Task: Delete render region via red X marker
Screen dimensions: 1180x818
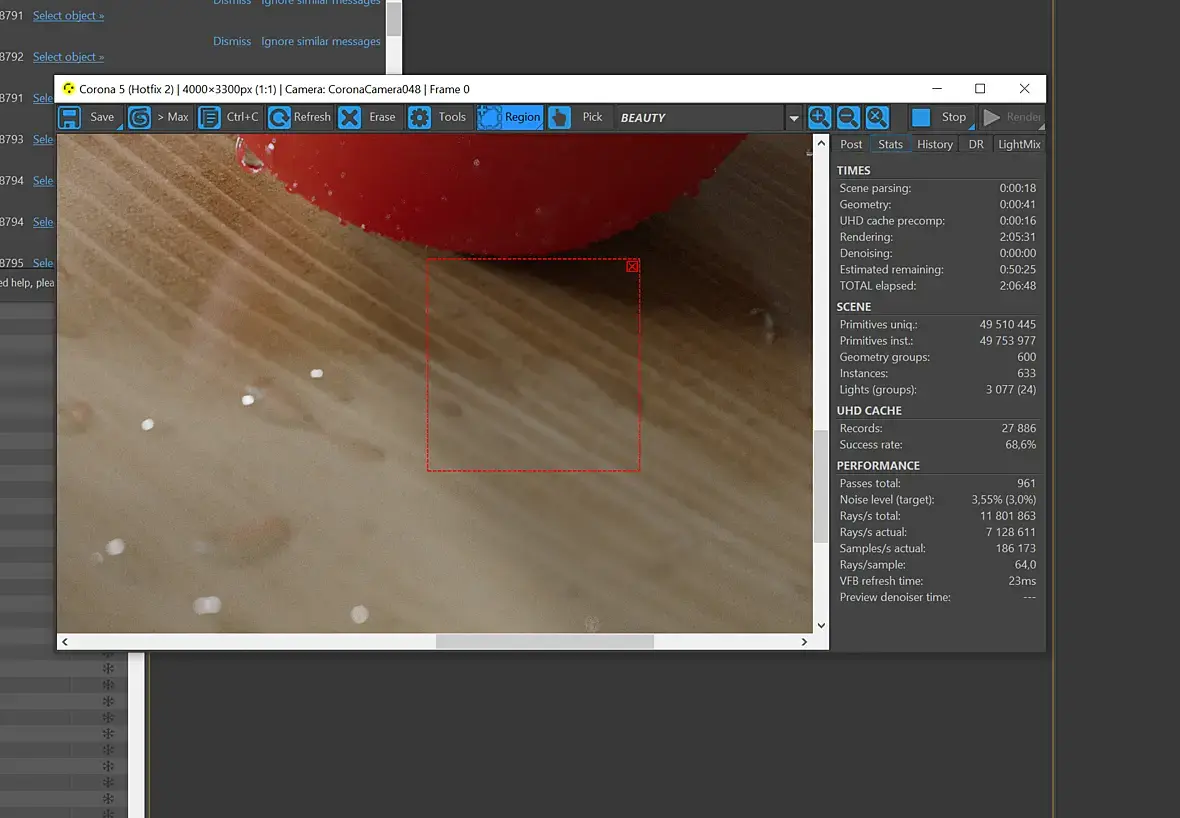Action: [632, 266]
